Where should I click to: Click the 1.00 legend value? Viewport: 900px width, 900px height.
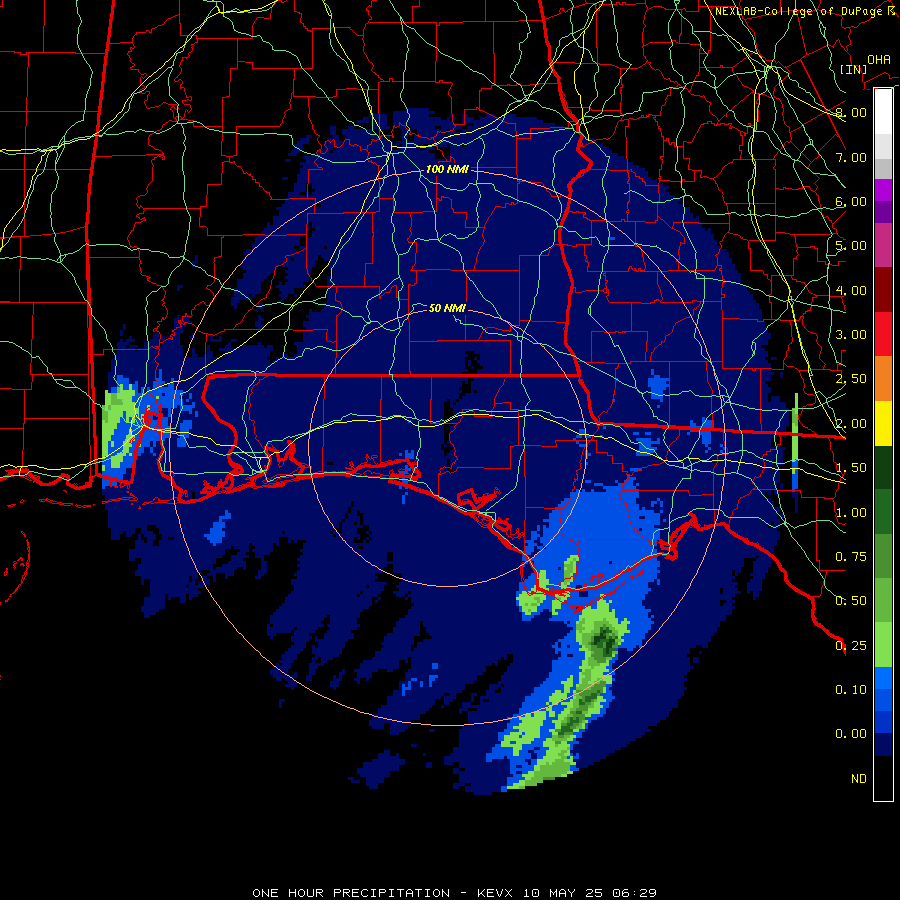click(x=851, y=513)
